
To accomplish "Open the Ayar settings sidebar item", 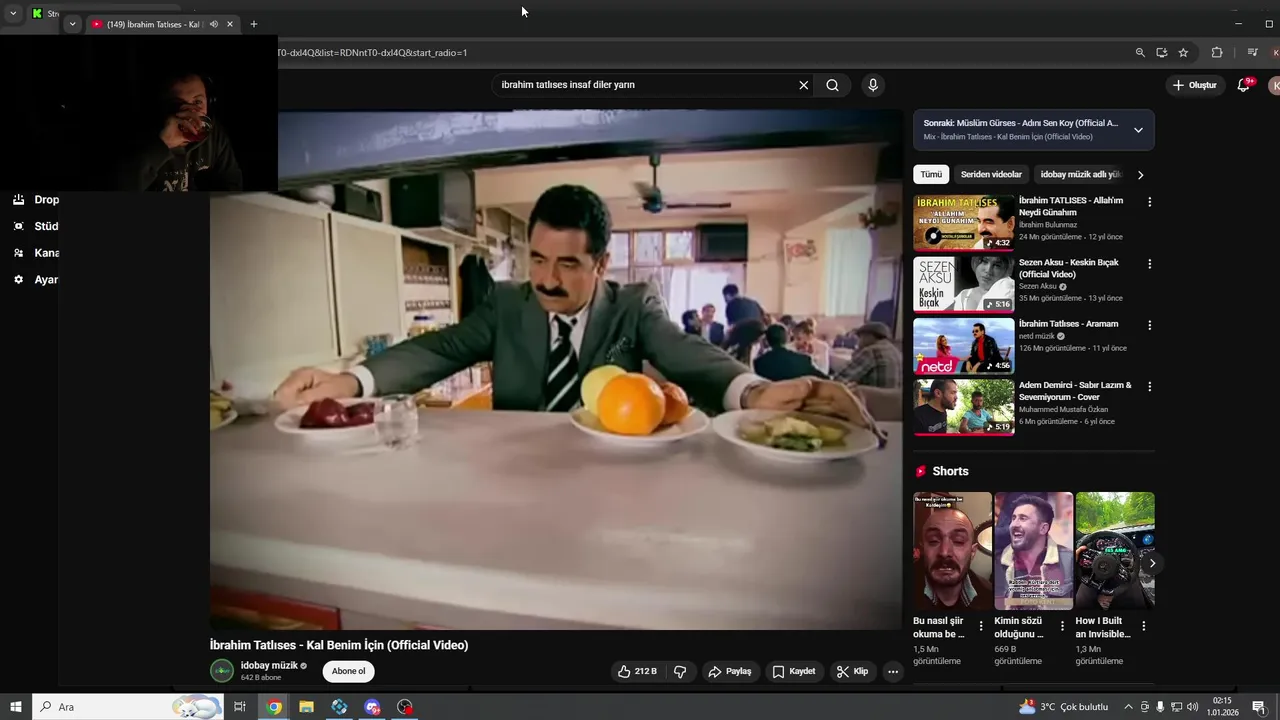I will 35,280.
